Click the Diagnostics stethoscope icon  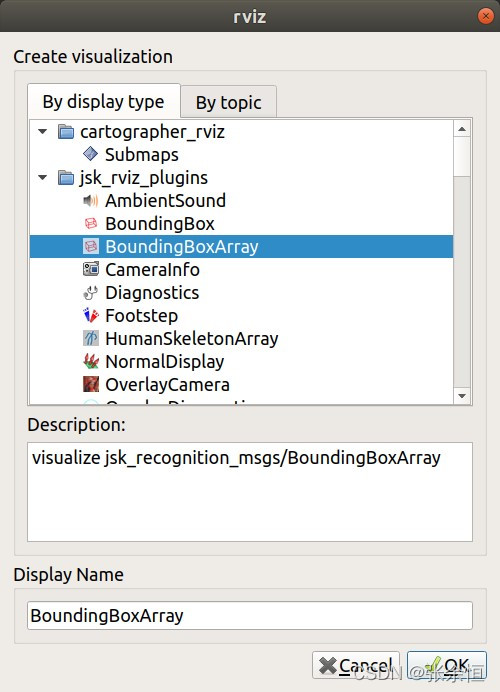click(x=90, y=293)
